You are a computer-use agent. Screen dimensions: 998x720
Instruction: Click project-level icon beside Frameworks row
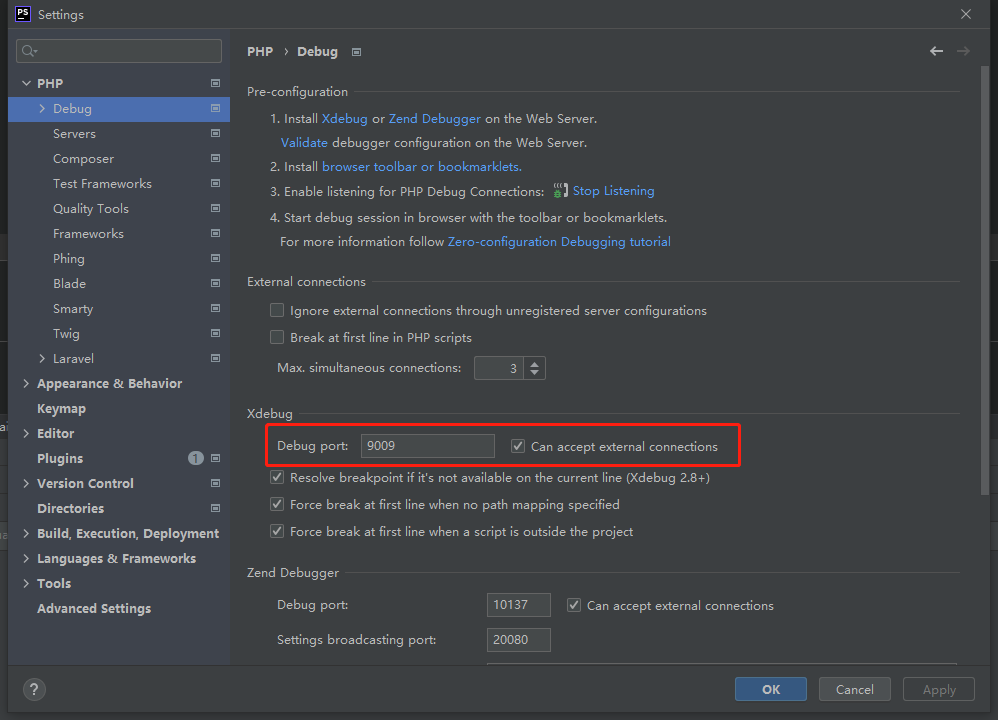[x=215, y=233]
